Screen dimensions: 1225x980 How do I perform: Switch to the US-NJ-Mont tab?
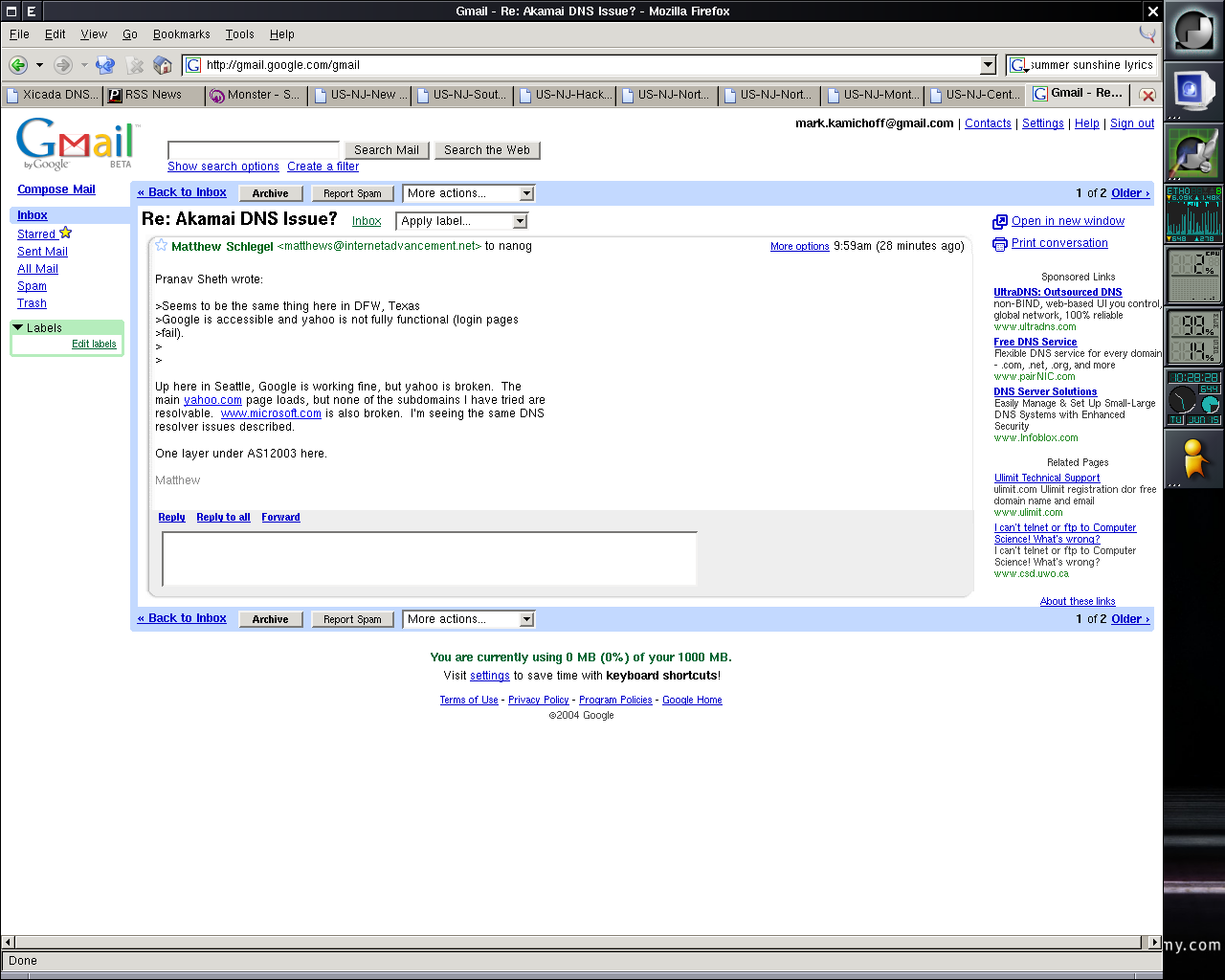point(872,95)
